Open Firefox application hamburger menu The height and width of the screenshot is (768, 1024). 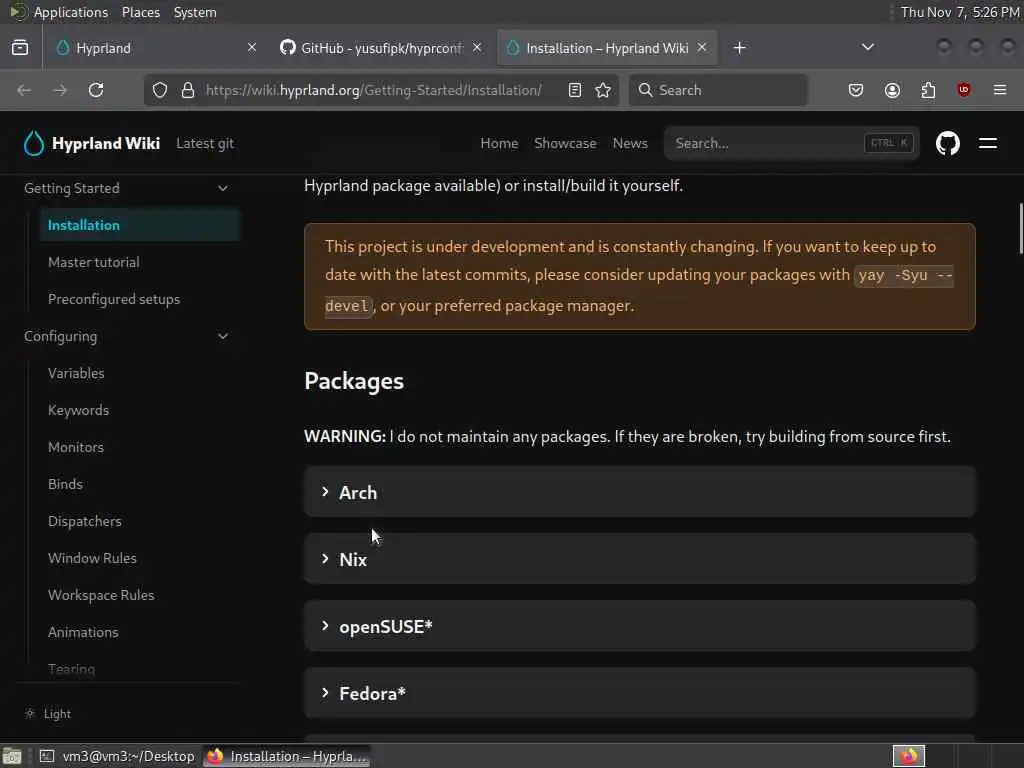pyautogui.click(x=1000, y=90)
